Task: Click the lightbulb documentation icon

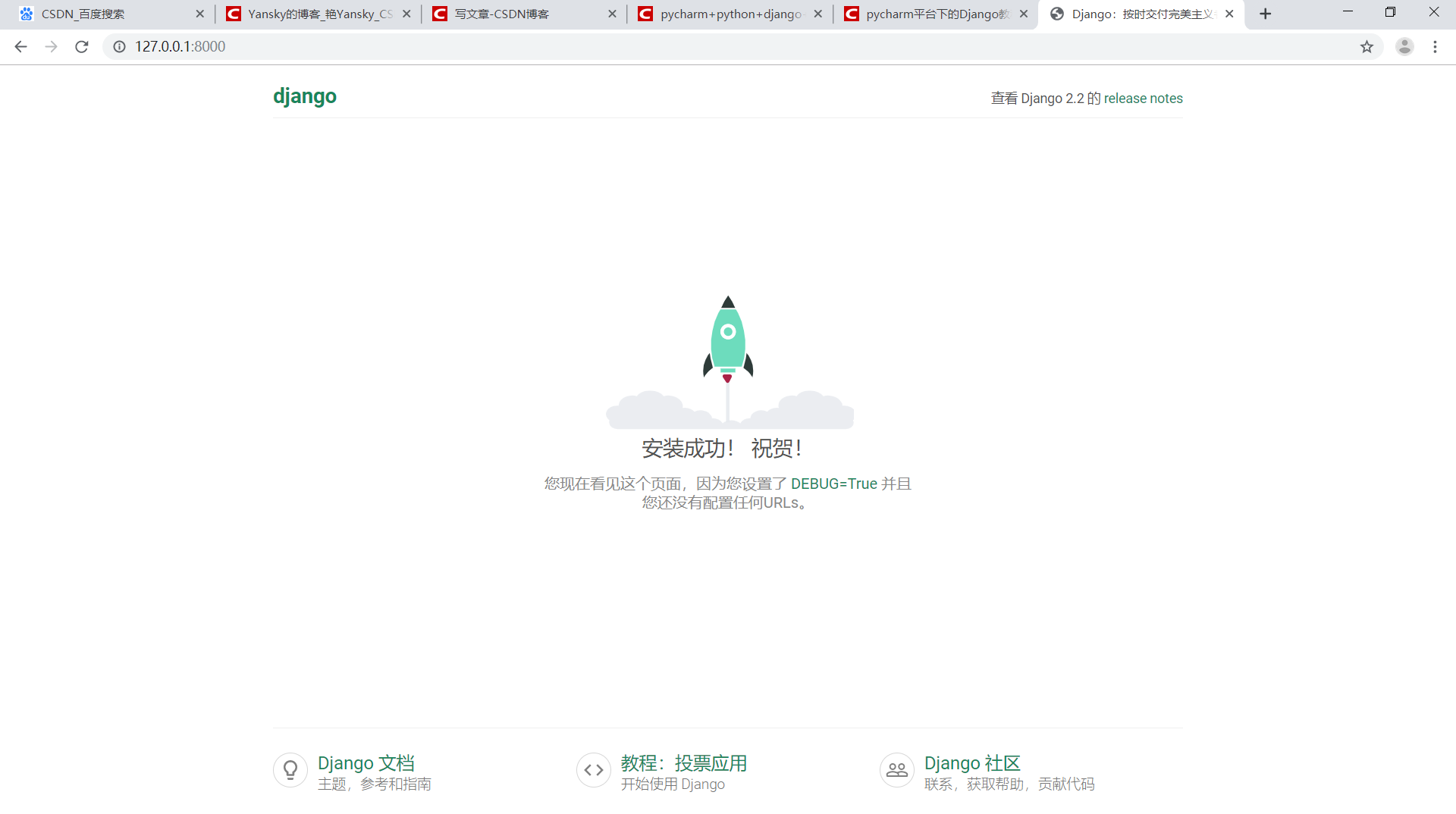Action: [290, 770]
